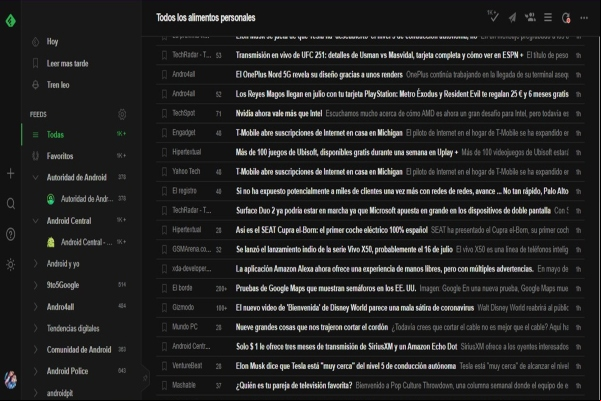Open the three-dot more options menu
The image size is (601, 401).
tap(584, 18)
